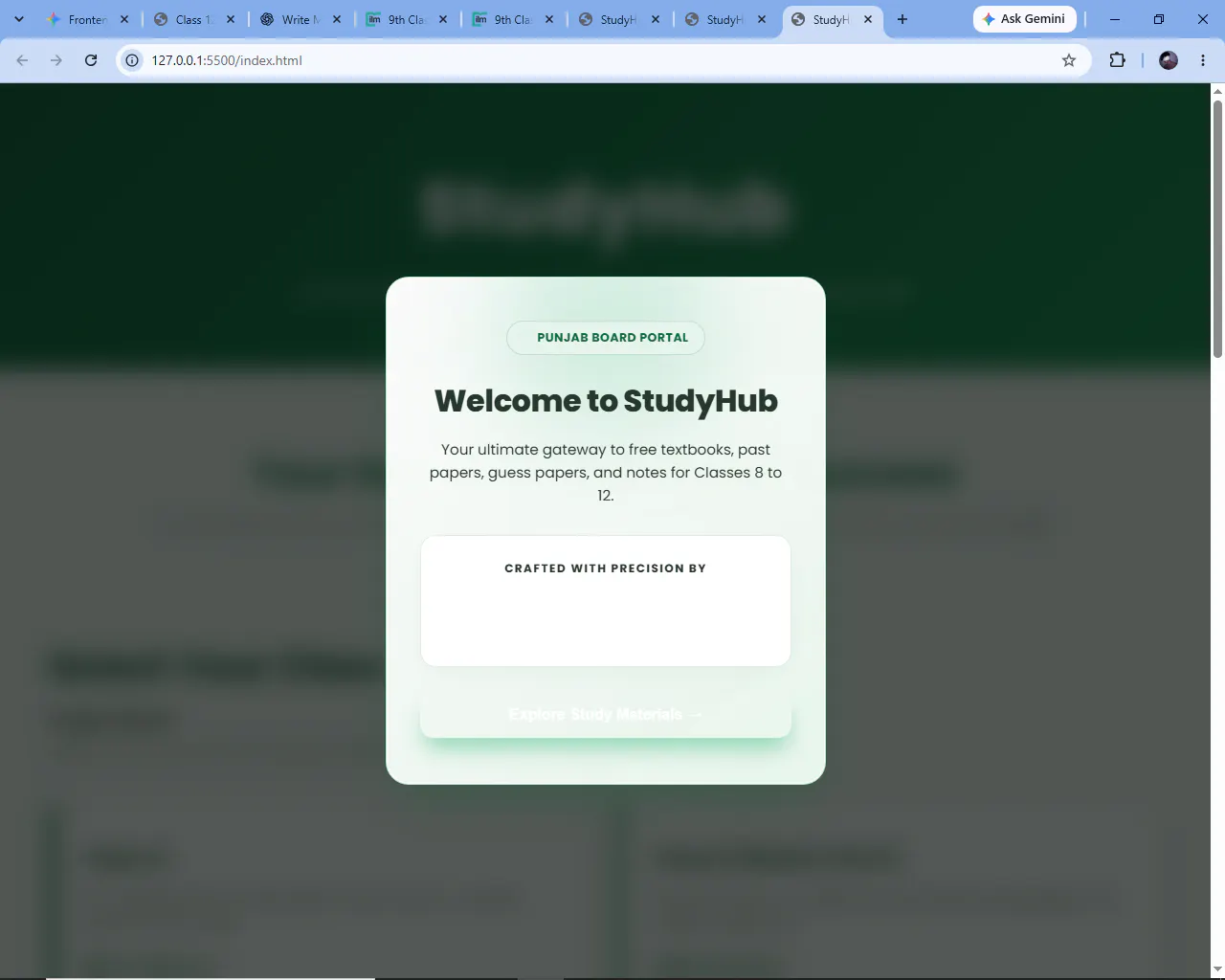Go back to the previous page
The image size is (1225, 980).
tap(22, 60)
